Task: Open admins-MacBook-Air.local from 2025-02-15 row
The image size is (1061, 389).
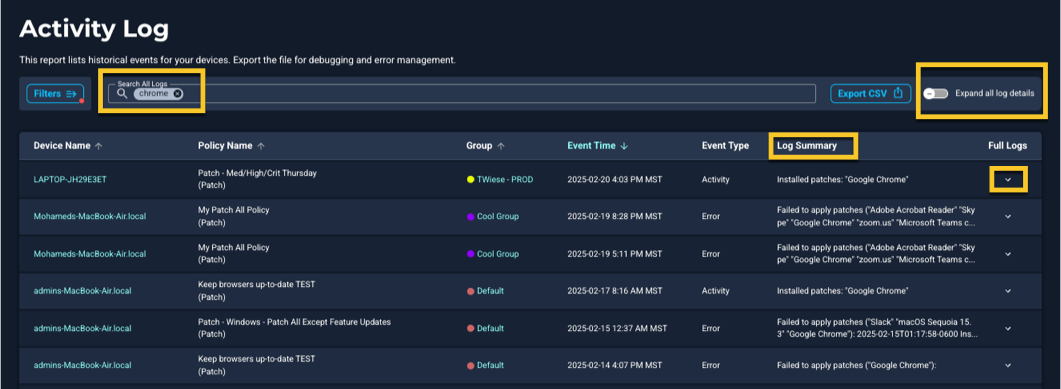Action: (x=83, y=328)
